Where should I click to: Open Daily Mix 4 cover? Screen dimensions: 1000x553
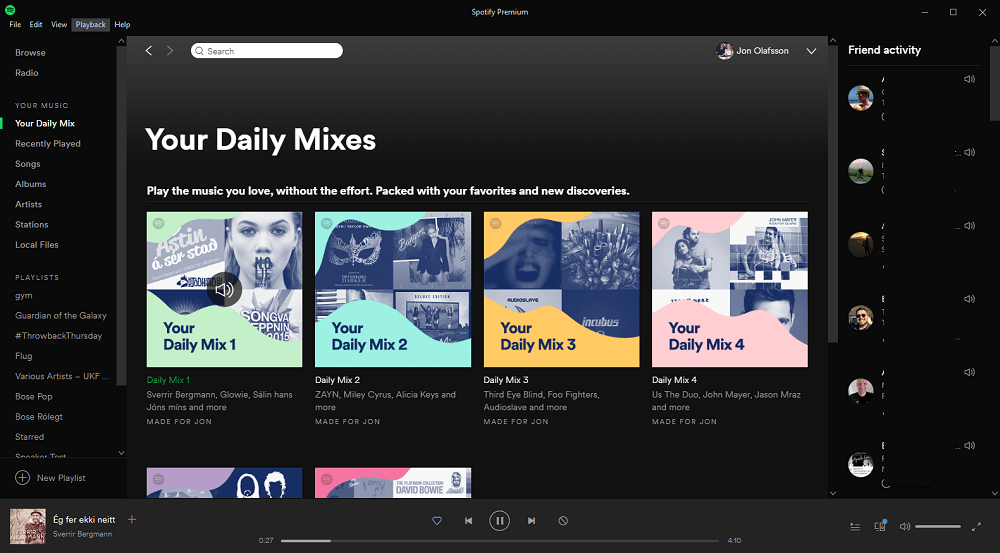pos(730,290)
